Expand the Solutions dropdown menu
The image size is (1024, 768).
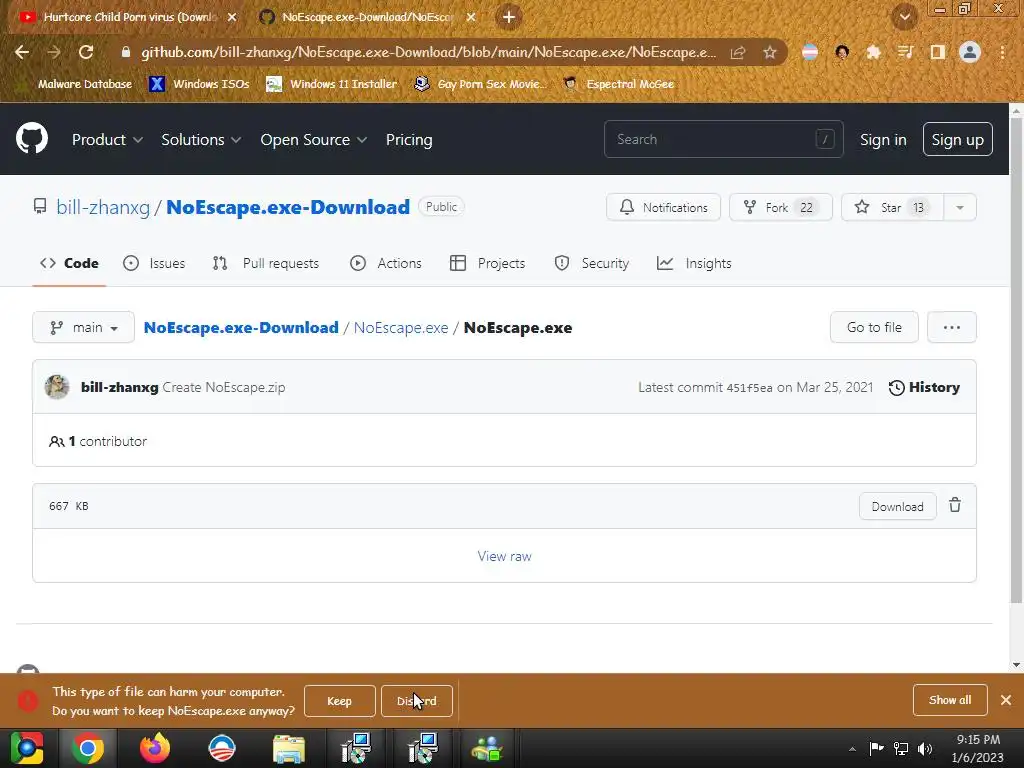201,140
